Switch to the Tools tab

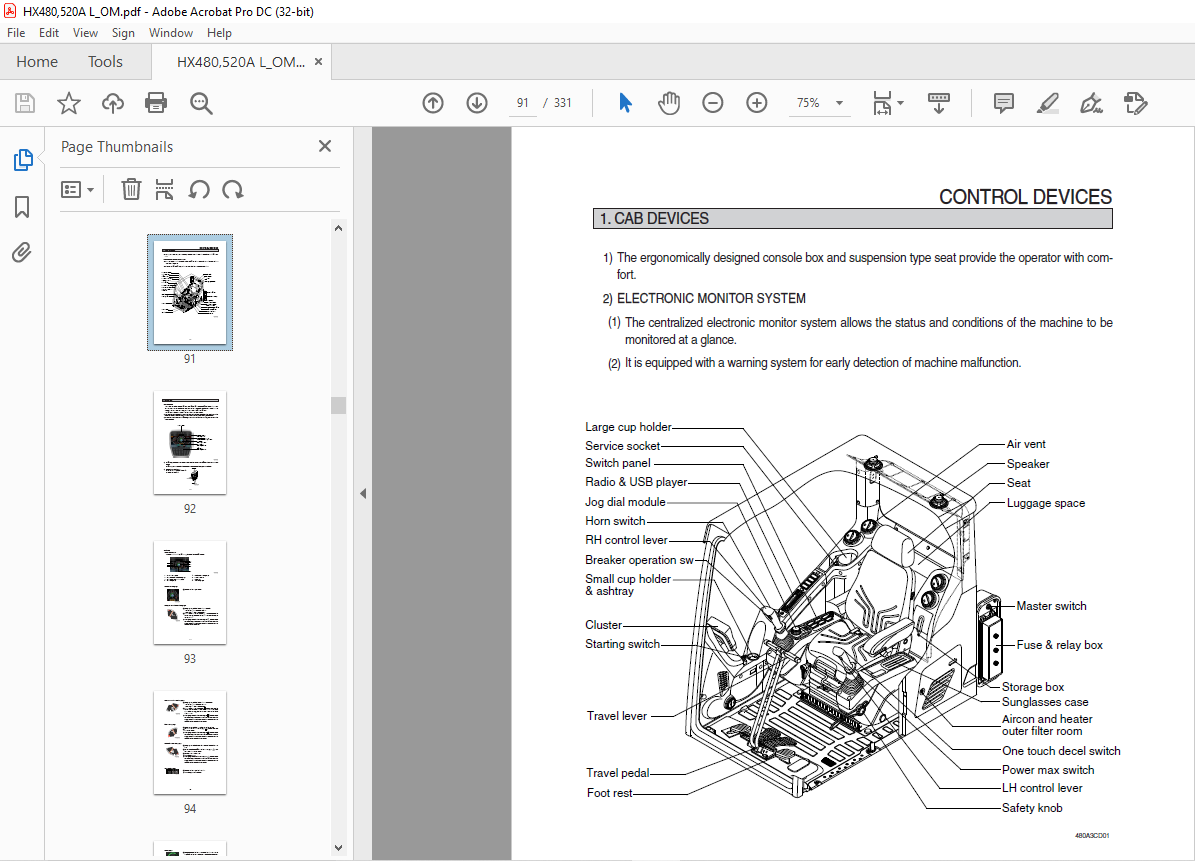pyautogui.click(x=105, y=62)
